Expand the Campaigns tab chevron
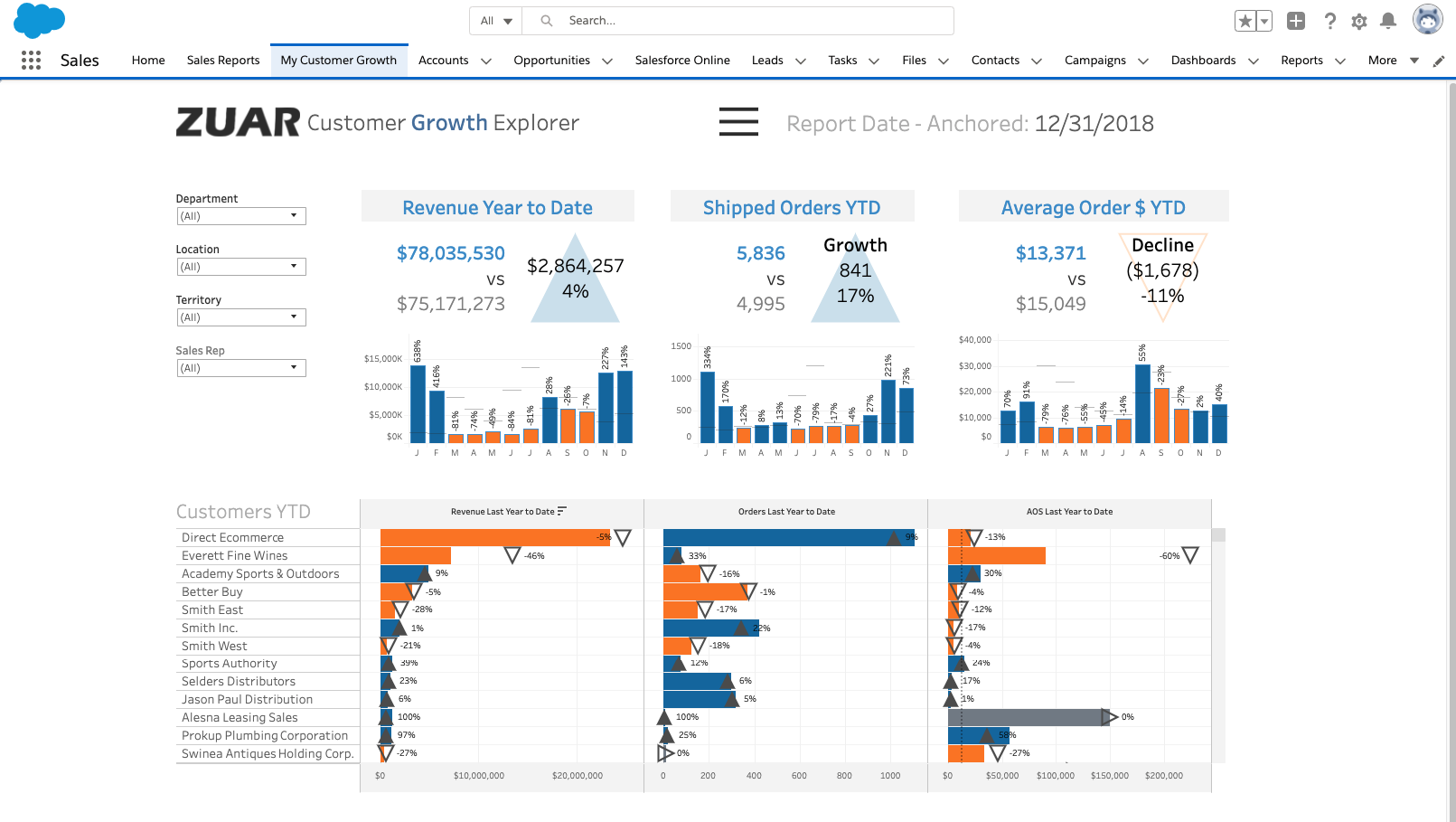The width and height of the screenshot is (1456, 822). 1143,61
